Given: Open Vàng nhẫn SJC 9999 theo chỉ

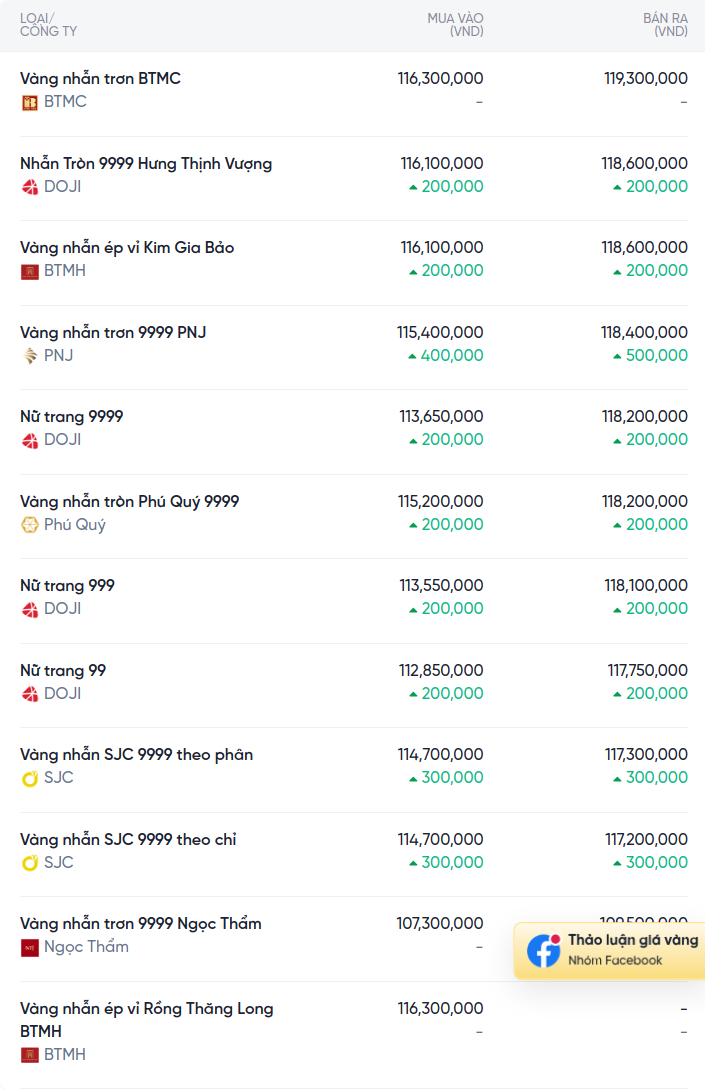Looking at the screenshot, I should click(128, 840).
